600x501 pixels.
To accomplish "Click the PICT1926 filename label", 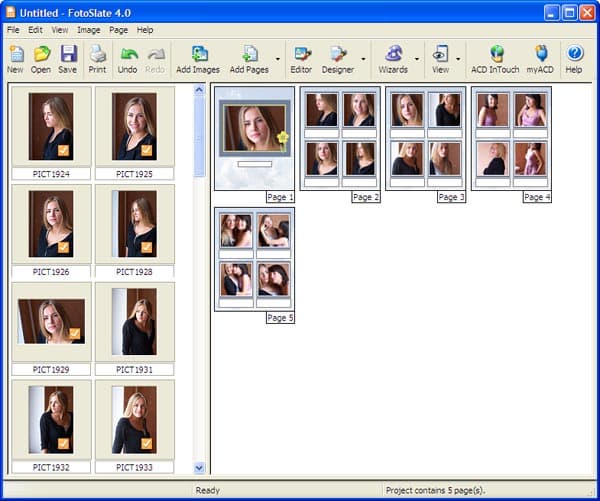I will [x=51, y=272].
